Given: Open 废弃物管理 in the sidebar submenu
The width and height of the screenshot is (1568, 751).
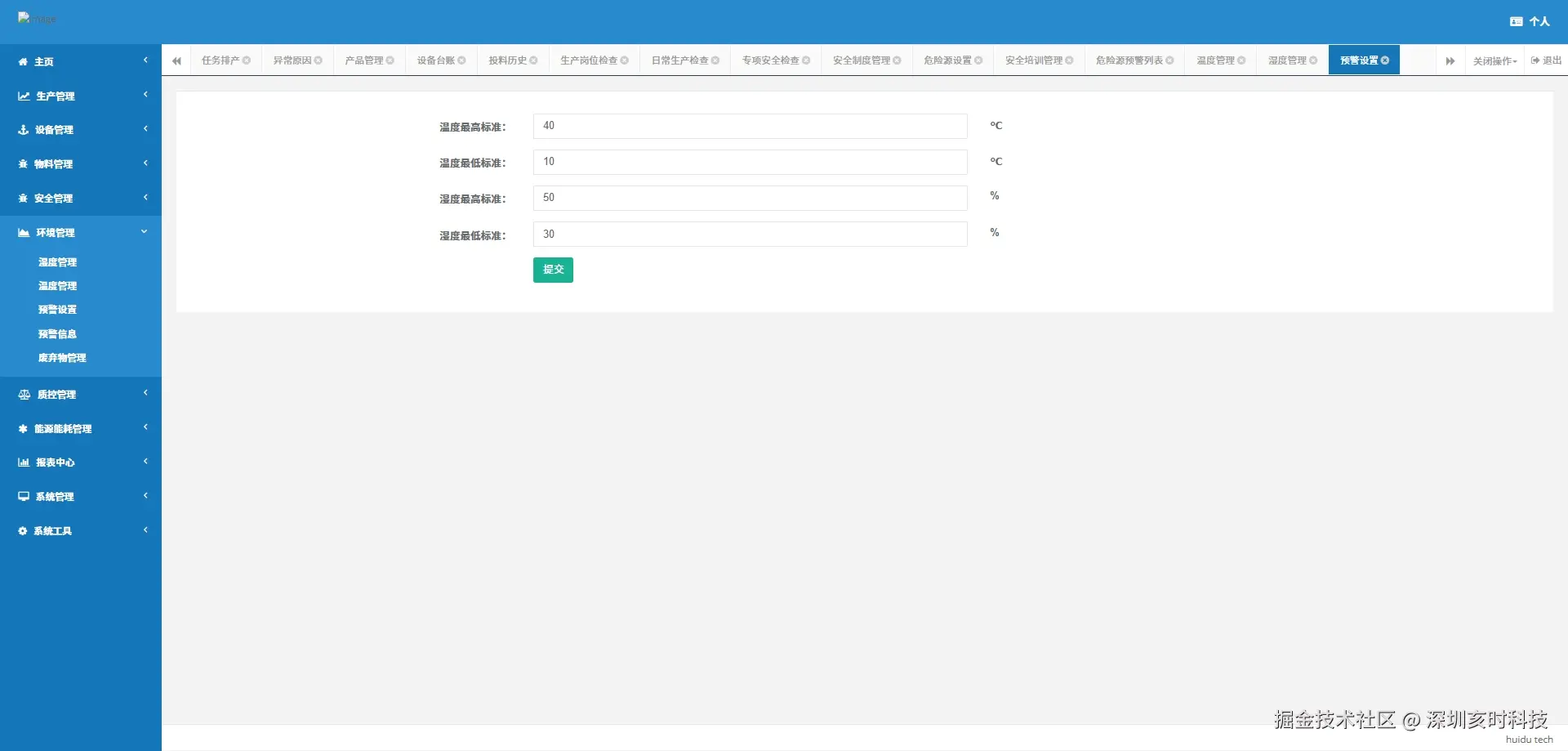Looking at the screenshot, I should click(x=62, y=358).
